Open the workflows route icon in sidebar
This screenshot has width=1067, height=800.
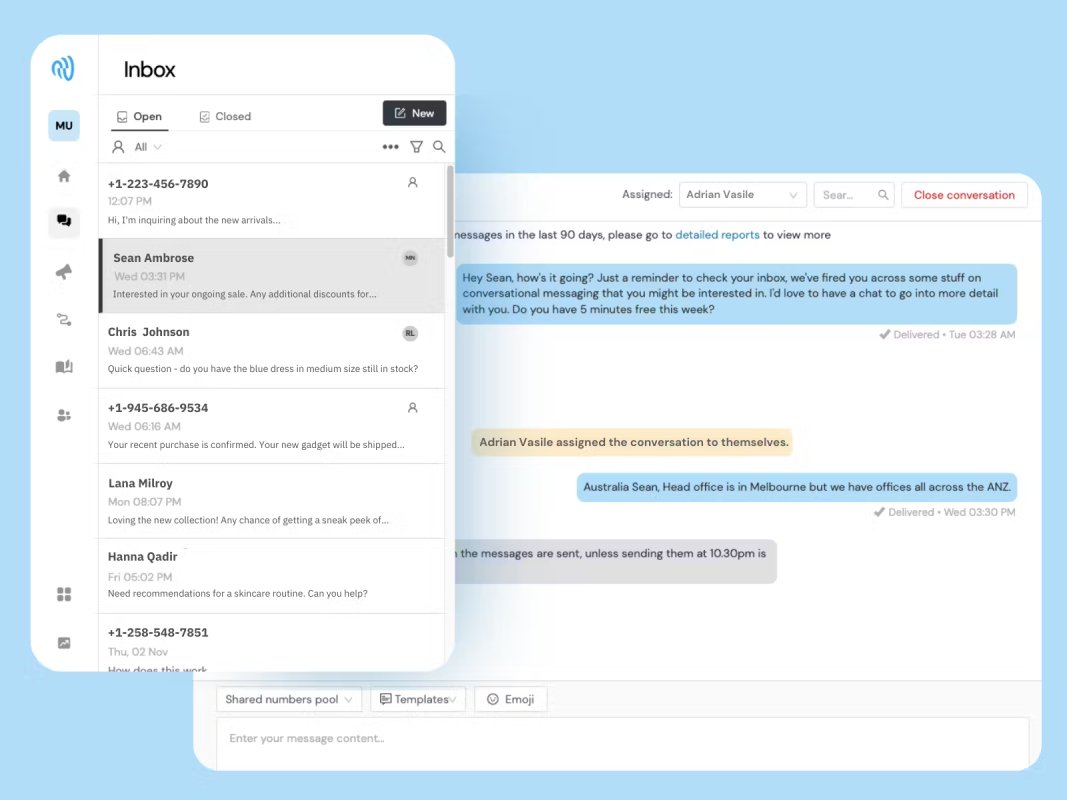tap(64, 319)
